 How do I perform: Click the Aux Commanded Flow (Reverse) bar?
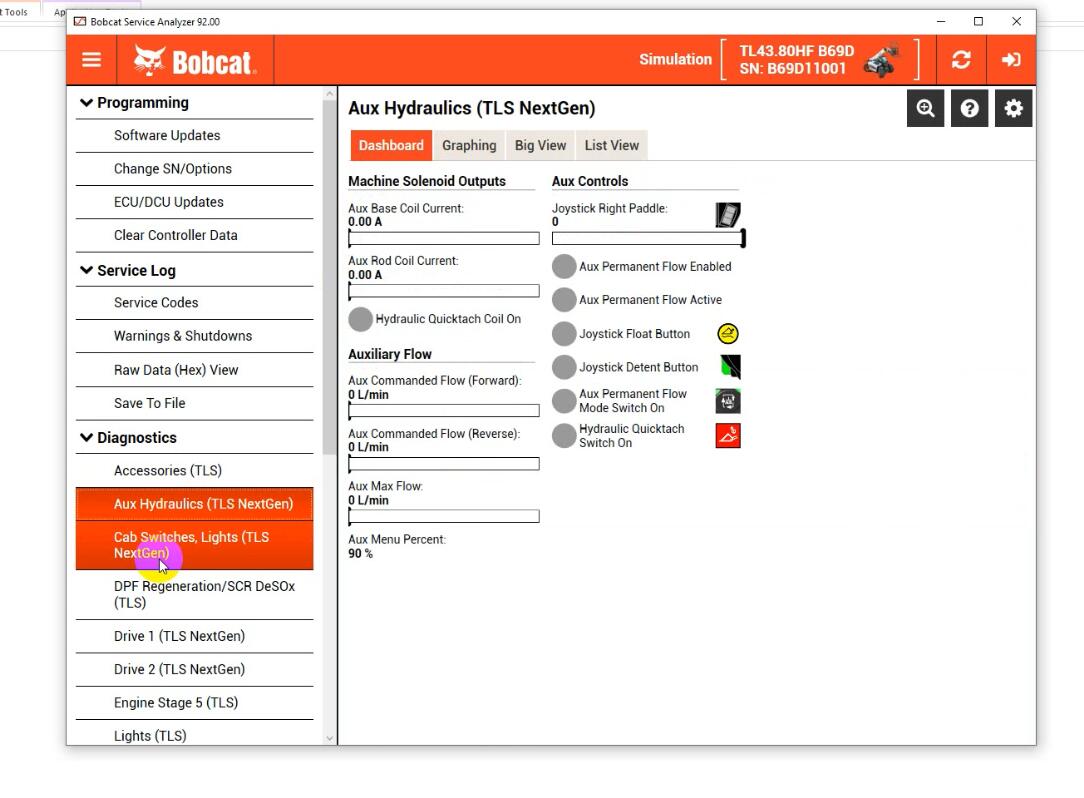click(444, 464)
